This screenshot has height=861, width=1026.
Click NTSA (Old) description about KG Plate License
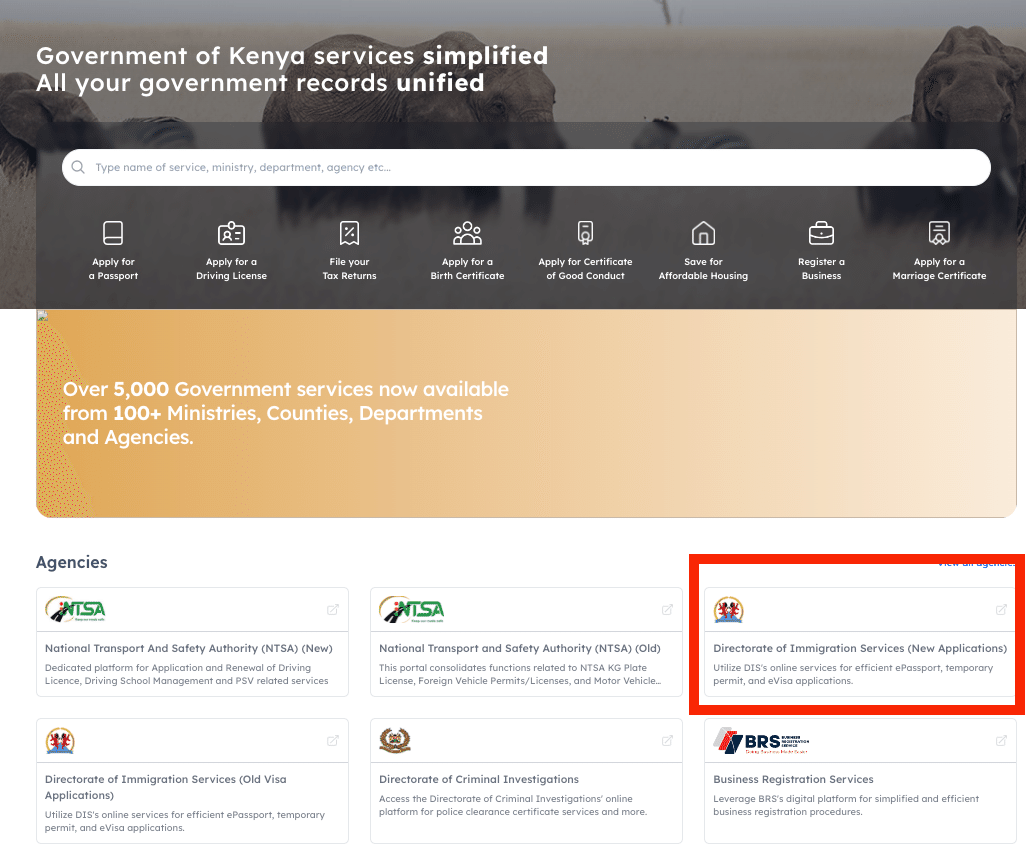520,674
